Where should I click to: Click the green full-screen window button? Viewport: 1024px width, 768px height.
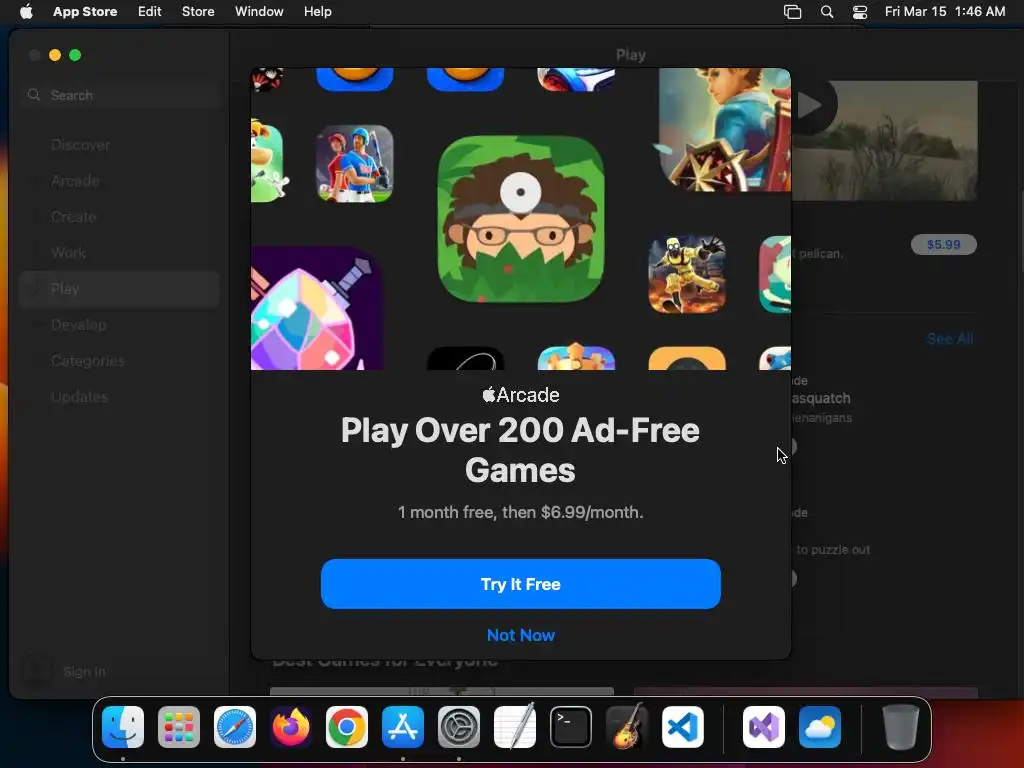tap(75, 56)
